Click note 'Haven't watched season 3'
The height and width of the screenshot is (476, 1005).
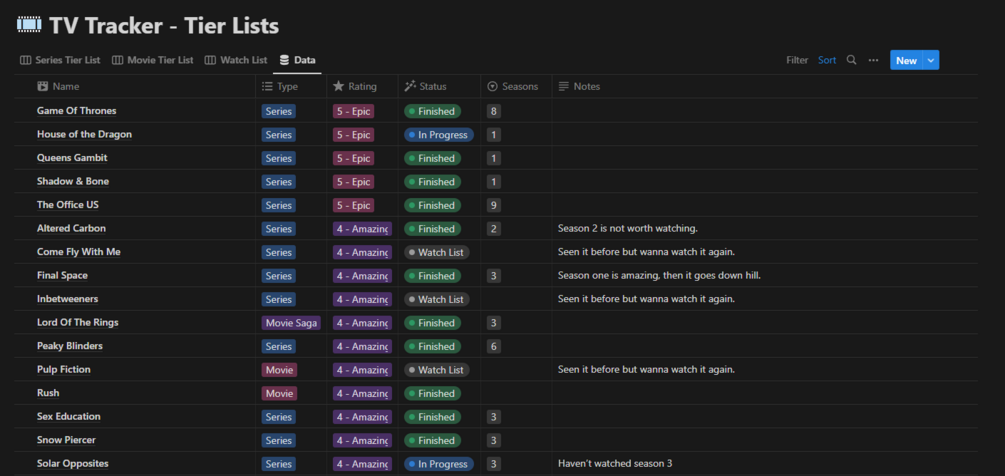click(x=615, y=463)
